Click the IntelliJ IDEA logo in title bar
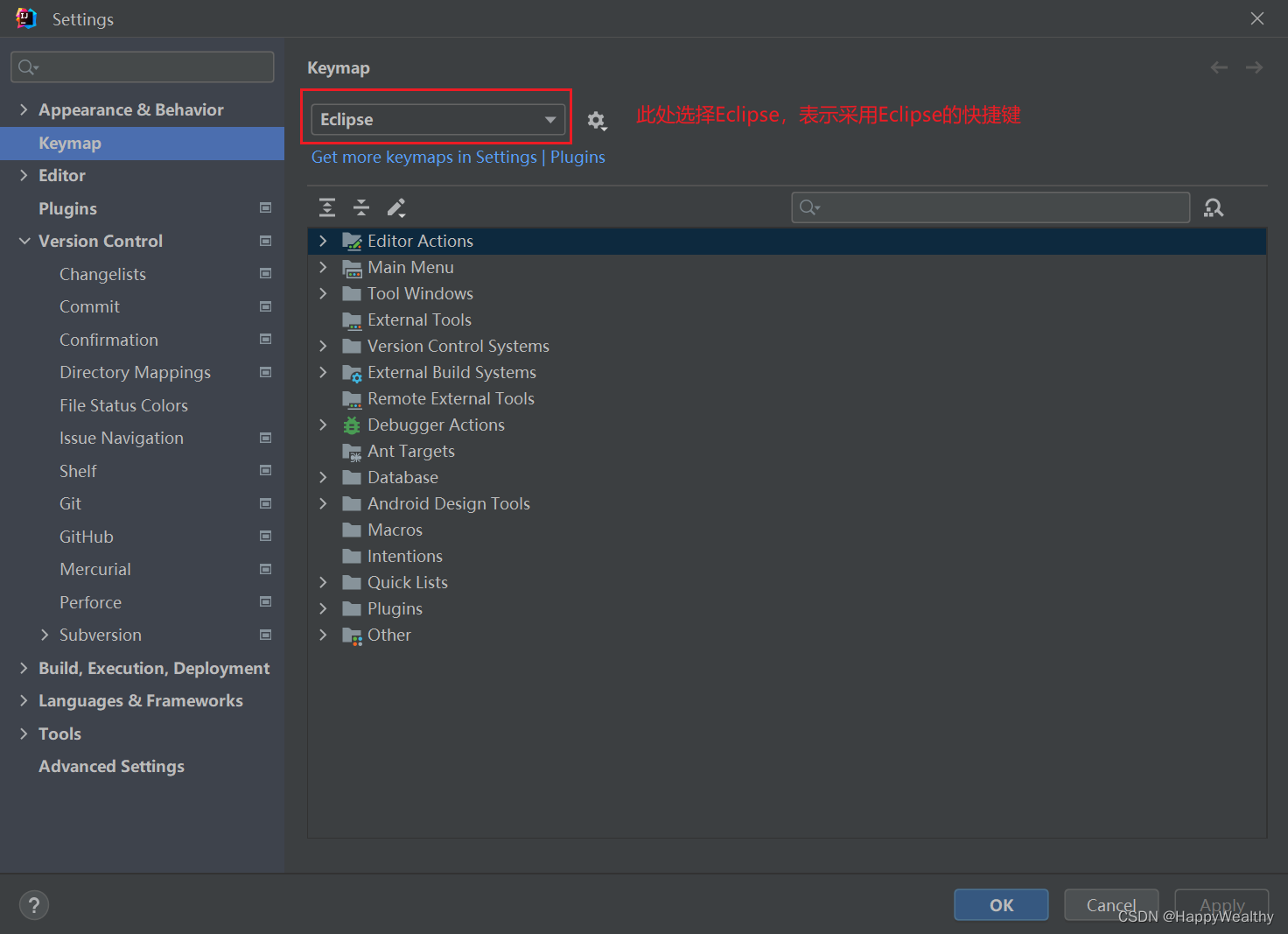Screen dimensions: 1288x934 pos(26,18)
